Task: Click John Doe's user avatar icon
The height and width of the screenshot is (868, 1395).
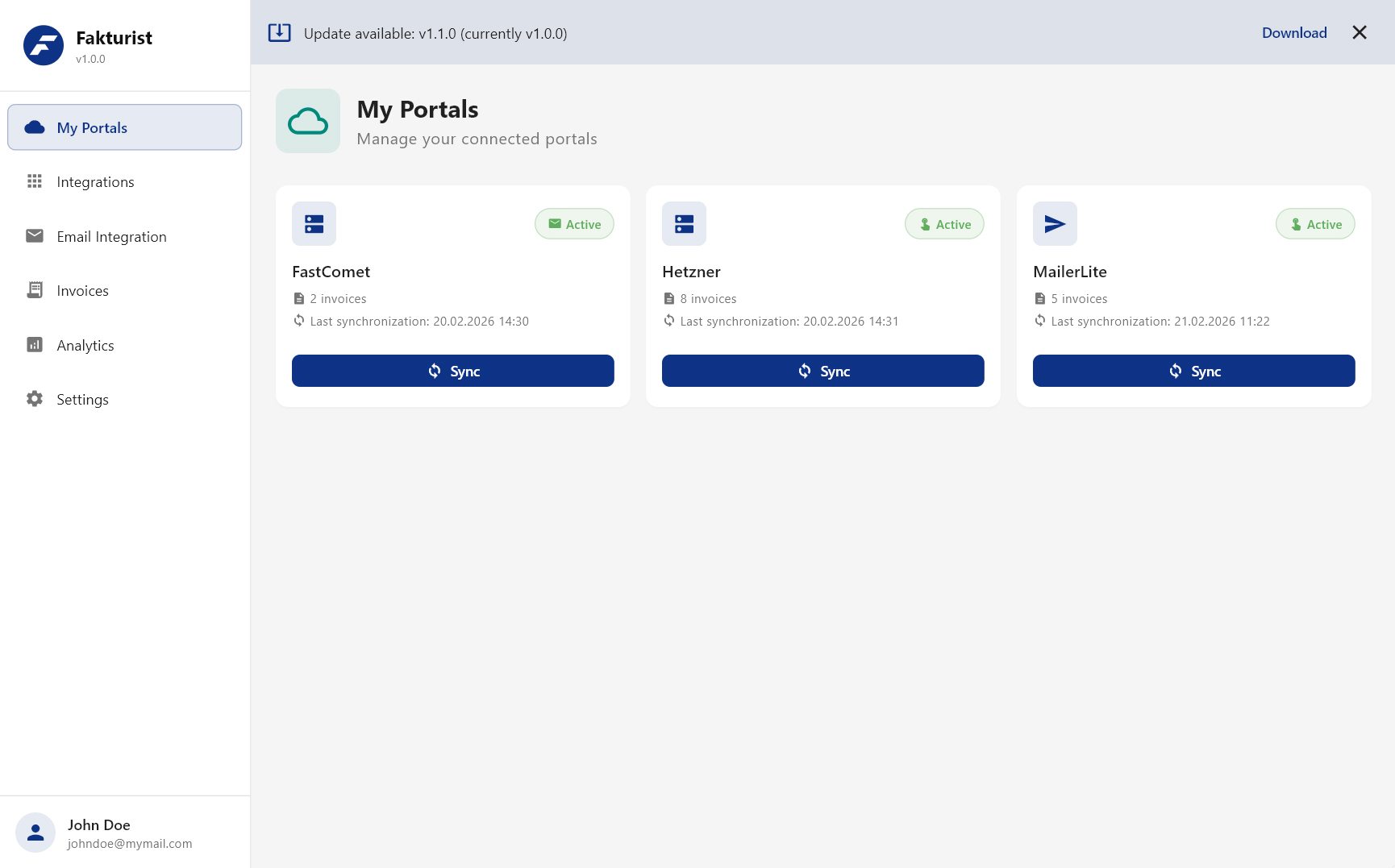Action: click(x=35, y=833)
